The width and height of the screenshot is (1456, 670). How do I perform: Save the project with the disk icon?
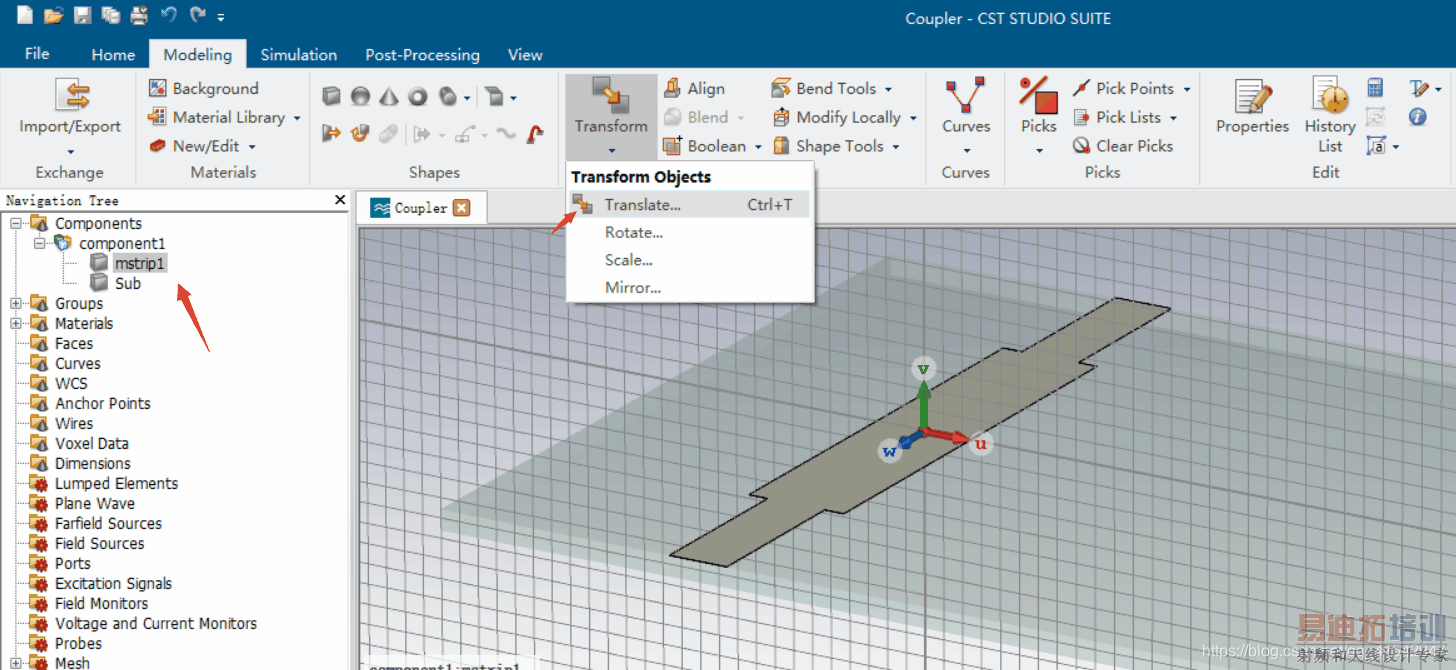(83, 15)
